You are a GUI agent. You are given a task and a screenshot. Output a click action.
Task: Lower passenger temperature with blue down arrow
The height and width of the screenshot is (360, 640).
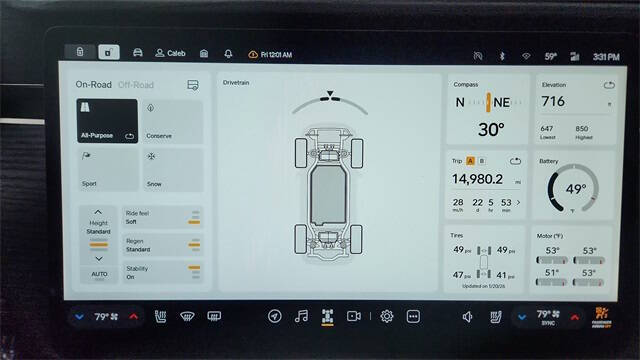pos(522,317)
